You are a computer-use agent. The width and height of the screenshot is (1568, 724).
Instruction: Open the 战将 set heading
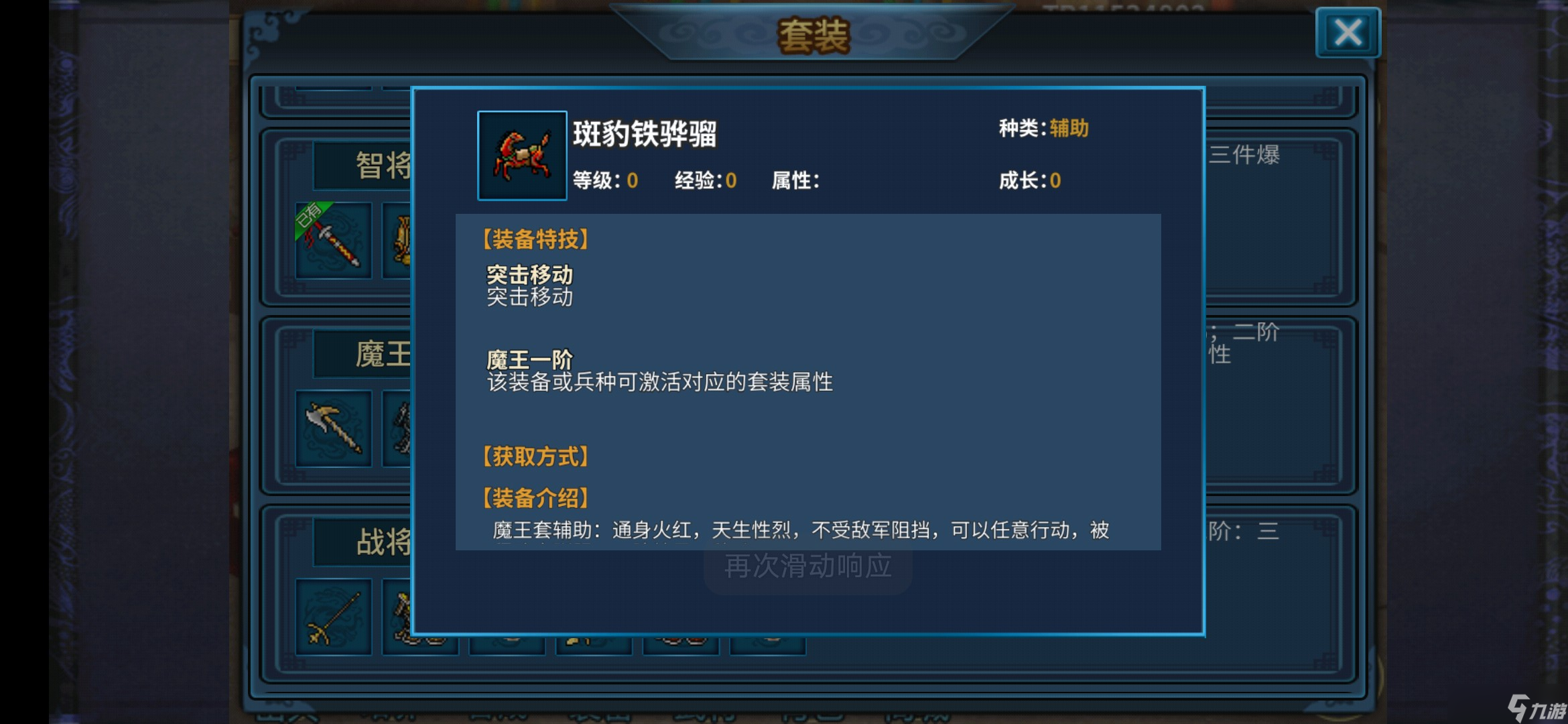click(x=383, y=542)
